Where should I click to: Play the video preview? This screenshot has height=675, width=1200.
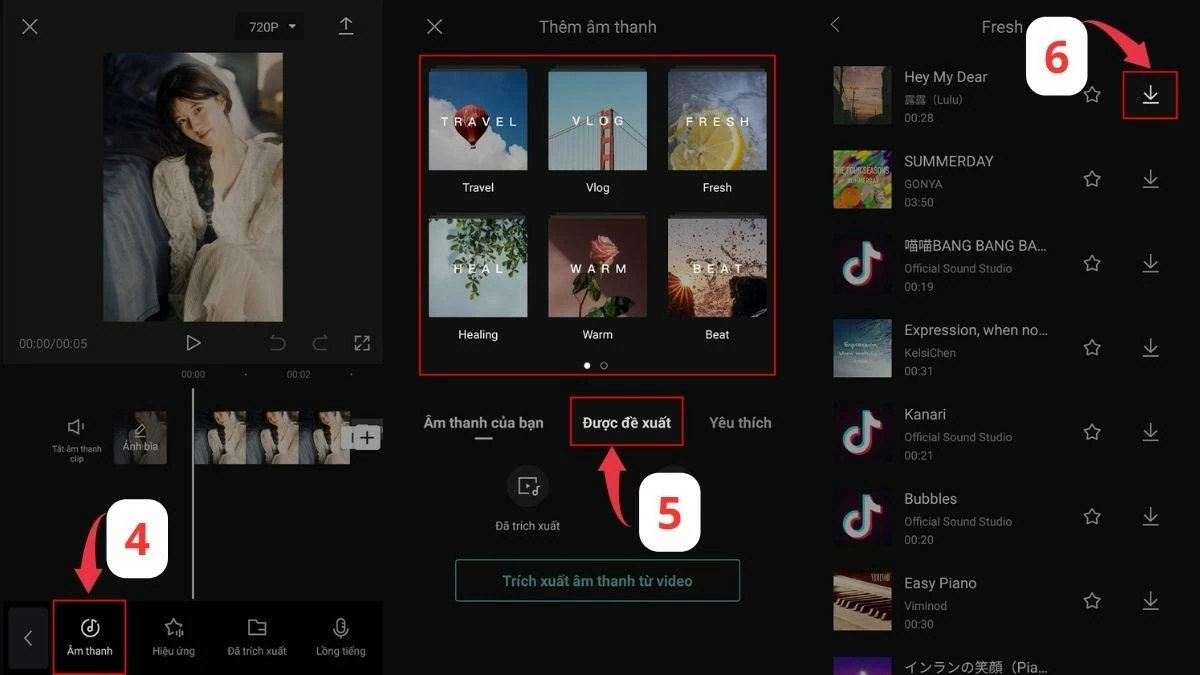click(193, 343)
